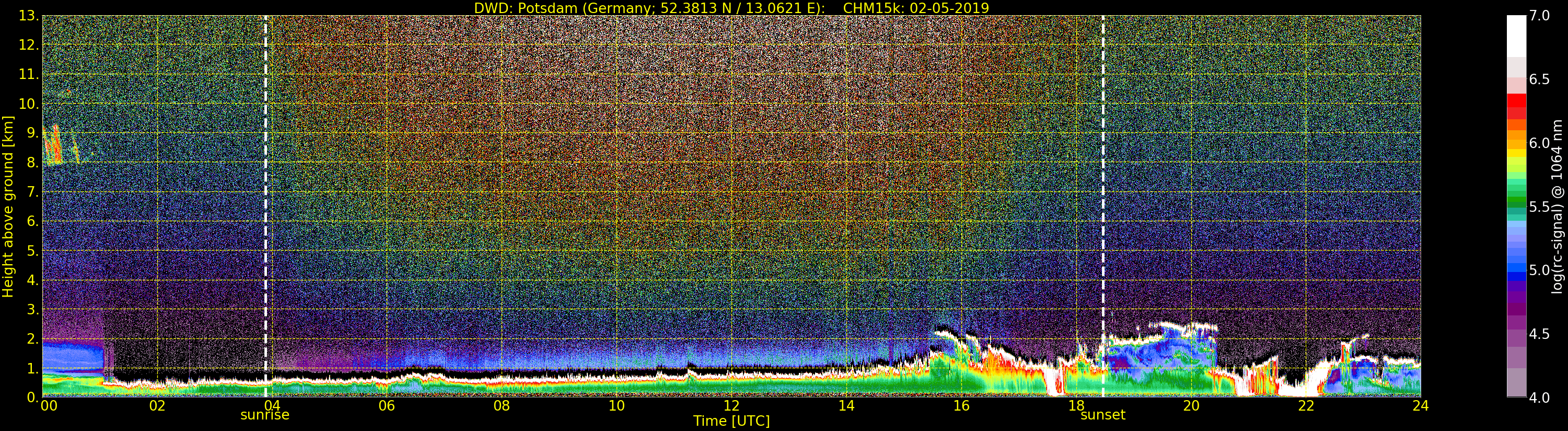Click the plot title 'DWD: Potsdam (Germany; 52.3813 N / 13.0621 E):'
Image resolution: width=1568 pixels, height=431 pixels.
click(649, 8)
